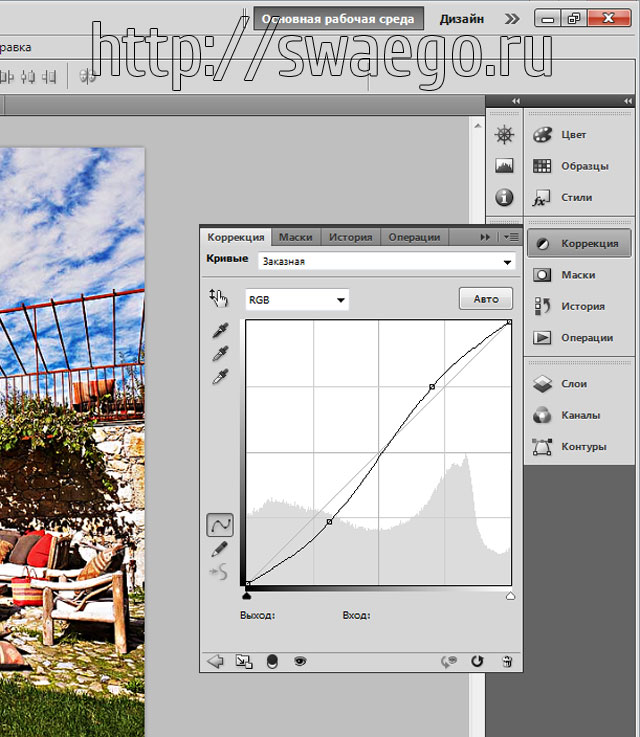The width and height of the screenshot is (640, 737).
Task: Select the upper curve control point
Action: (x=432, y=386)
